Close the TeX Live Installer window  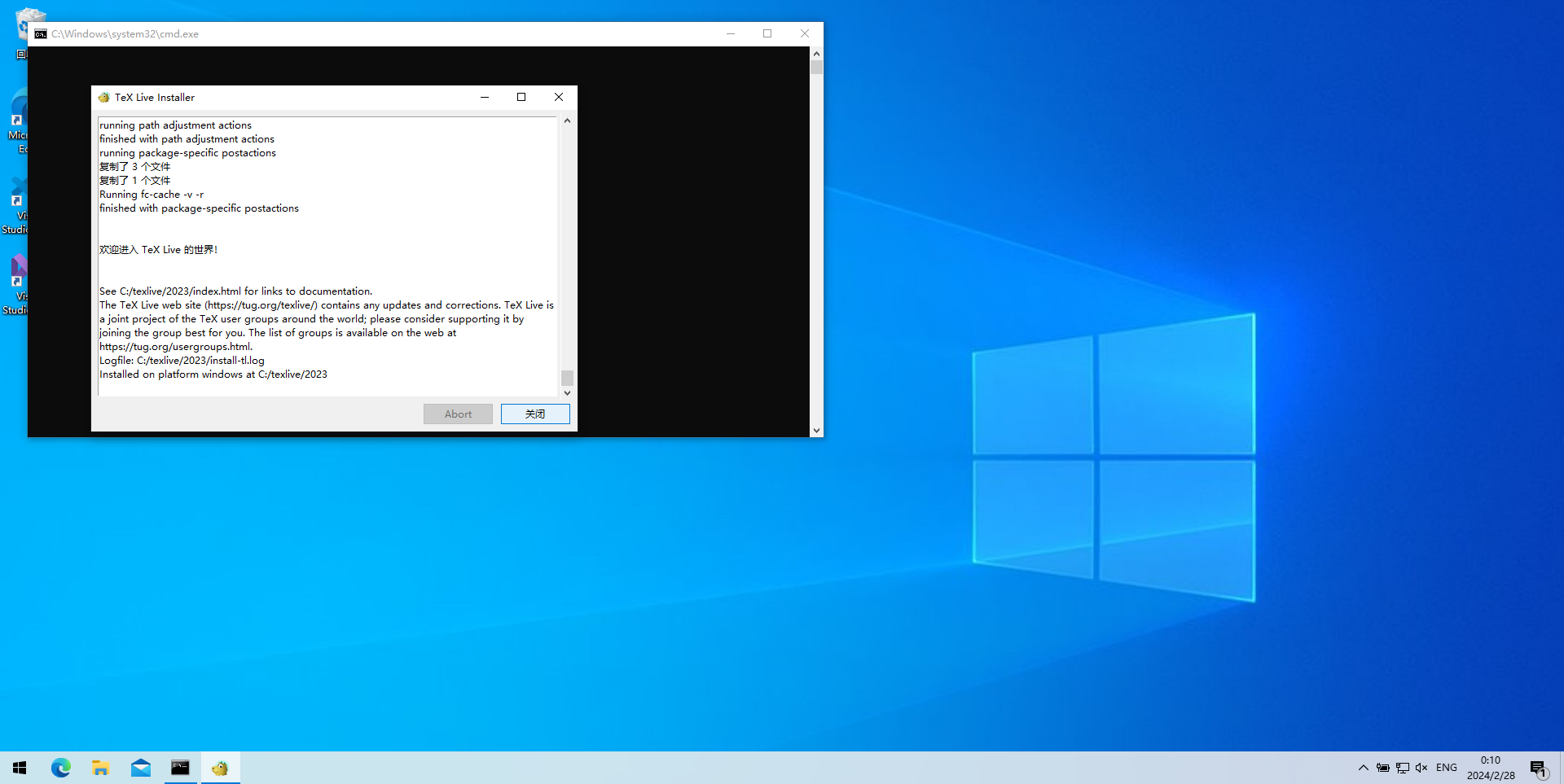tap(559, 97)
